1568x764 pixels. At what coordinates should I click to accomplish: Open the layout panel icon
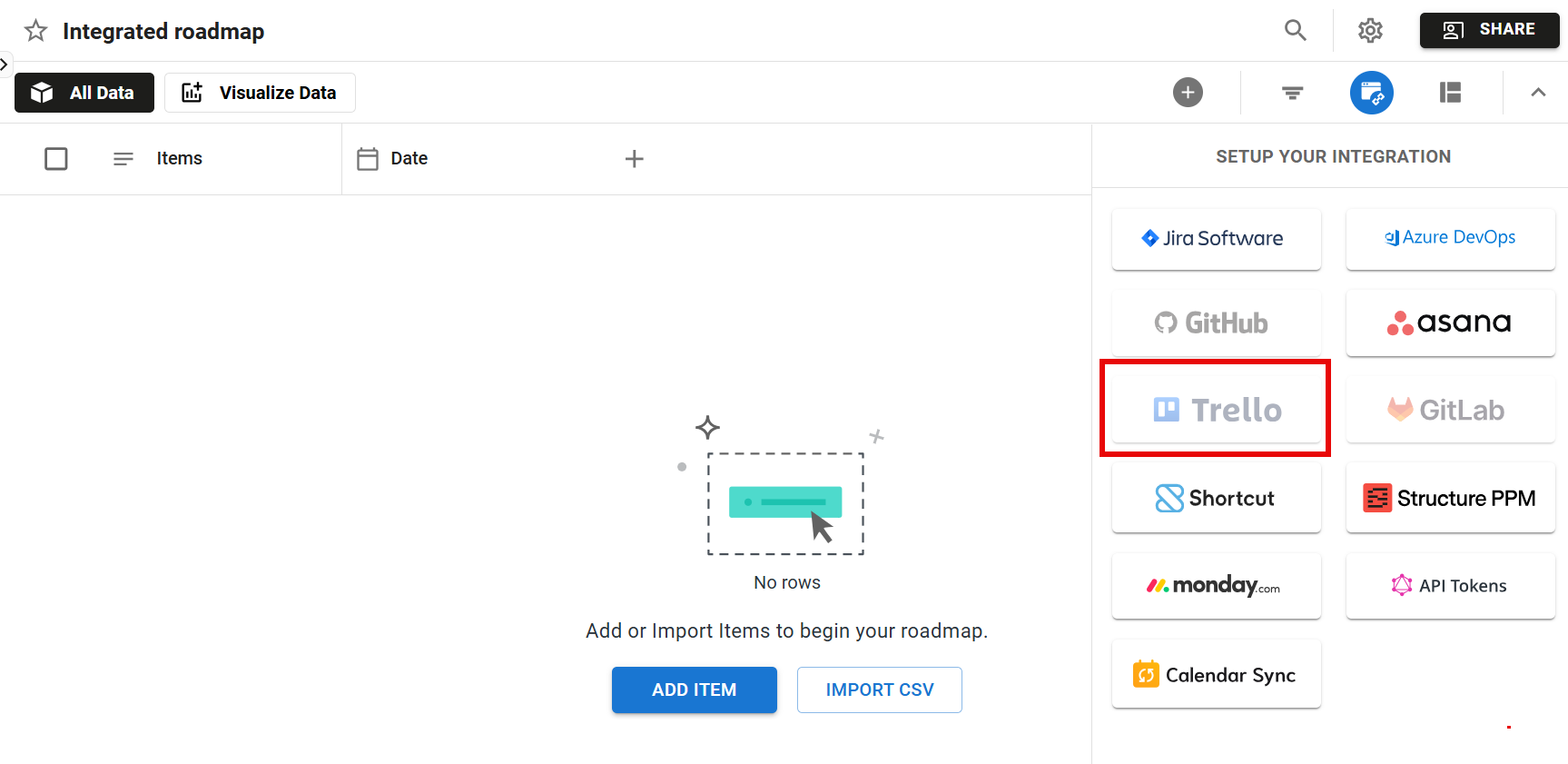point(1450,93)
